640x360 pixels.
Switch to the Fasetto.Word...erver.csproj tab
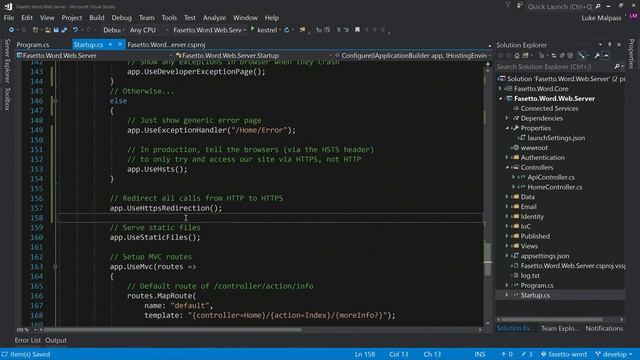[x=166, y=44]
